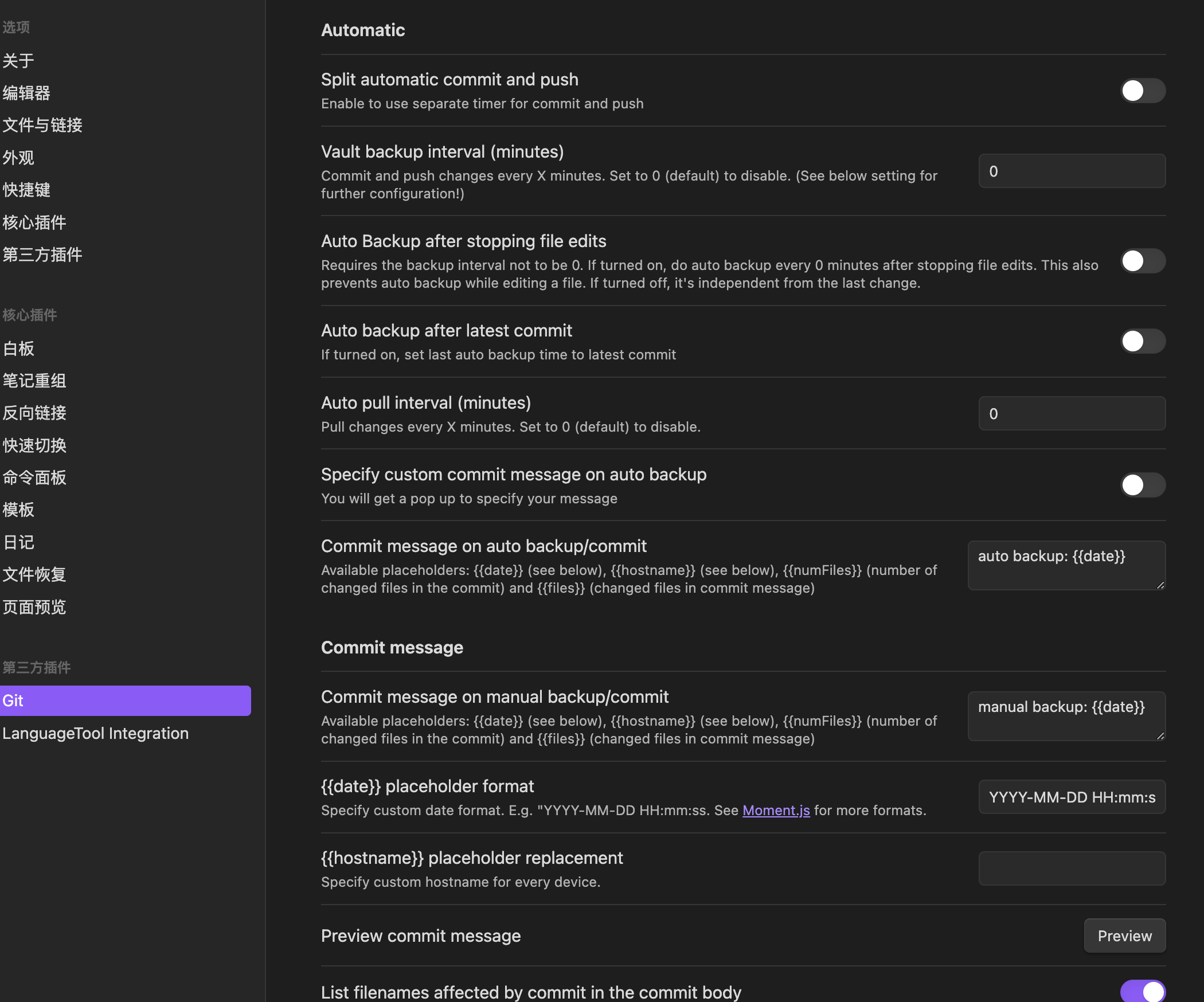Click the hostname placeholder replacement field
The image size is (1204, 1002).
[1072, 868]
